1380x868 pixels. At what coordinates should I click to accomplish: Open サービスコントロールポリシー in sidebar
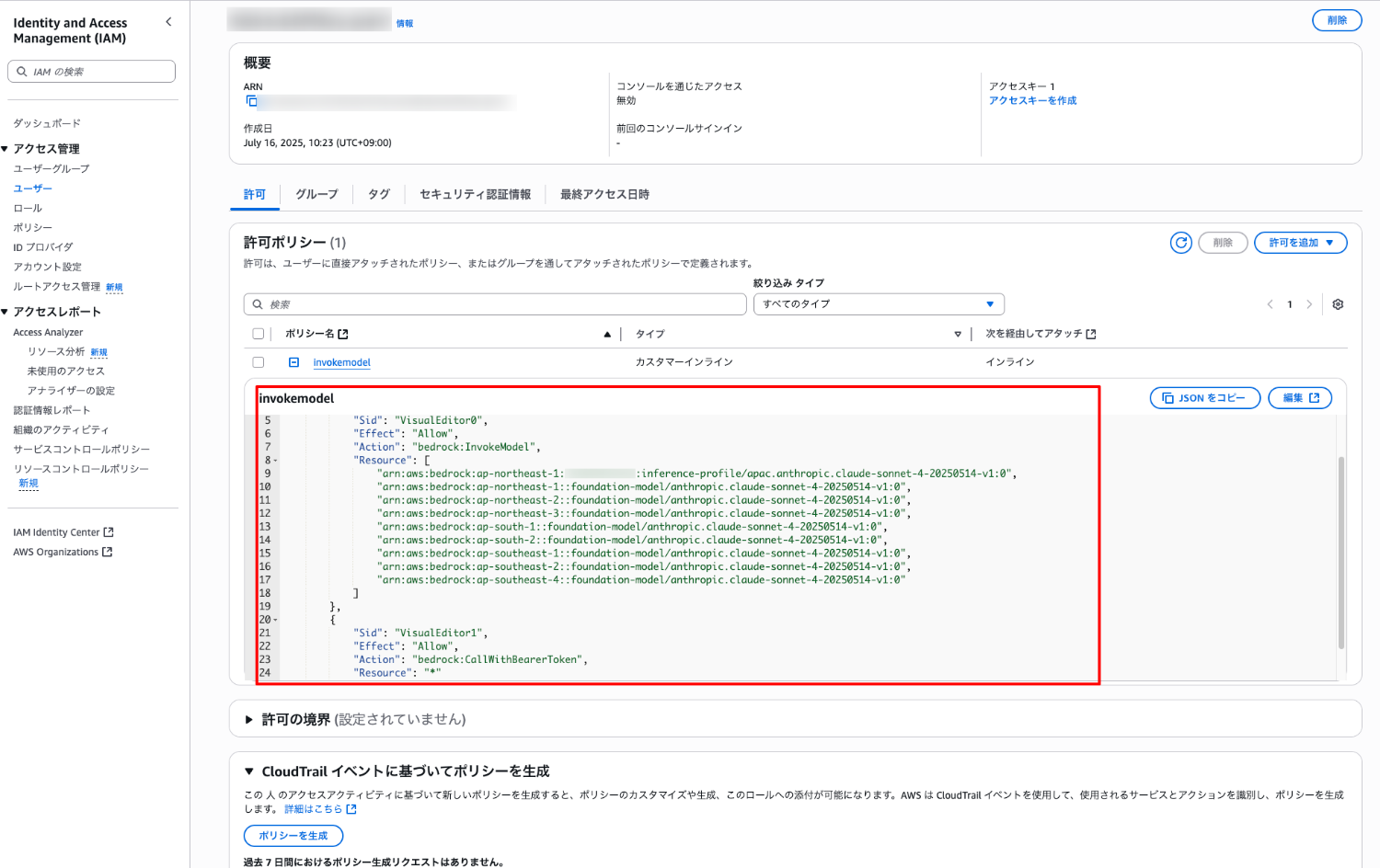(82, 450)
